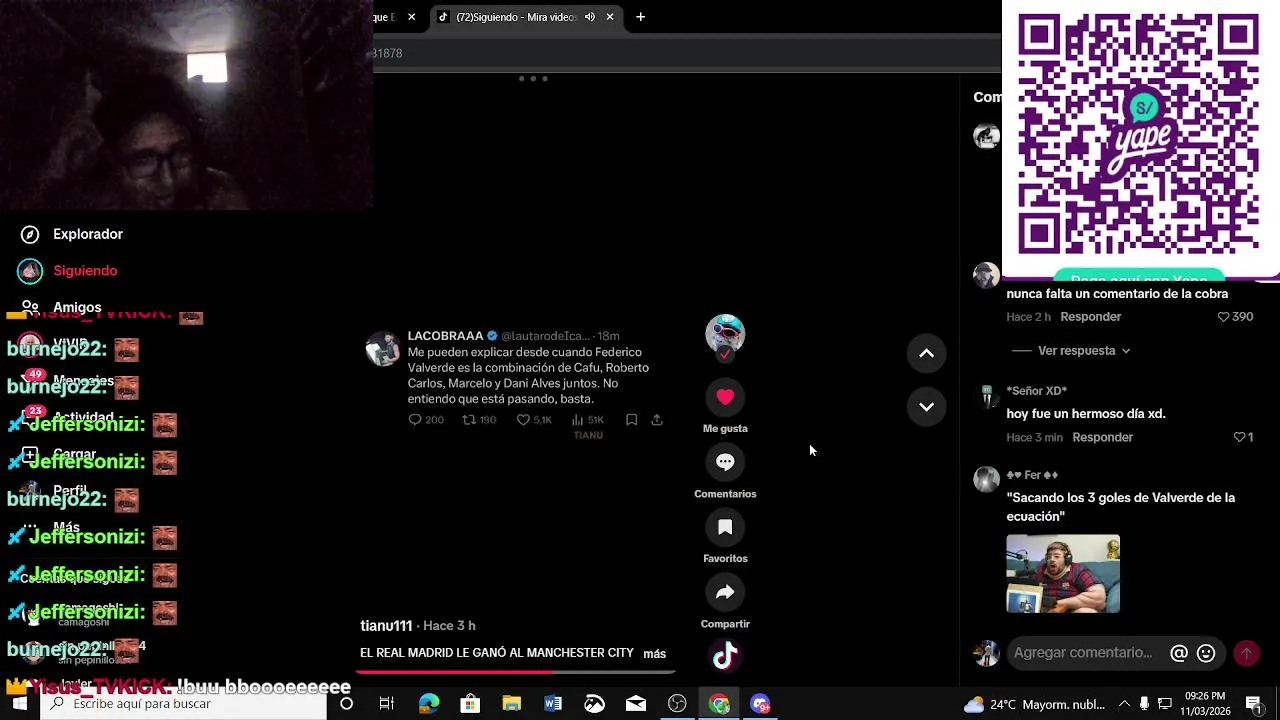Click 'Me gusta' label under heart
Viewport: 1280px width, 720px height.
pos(725,428)
